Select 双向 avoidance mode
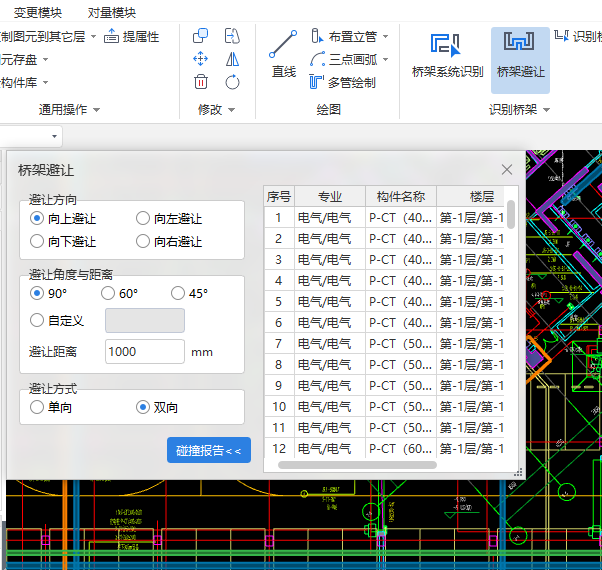Image resolution: width=602 pixels, height=570 pixels. click(143, 407)
